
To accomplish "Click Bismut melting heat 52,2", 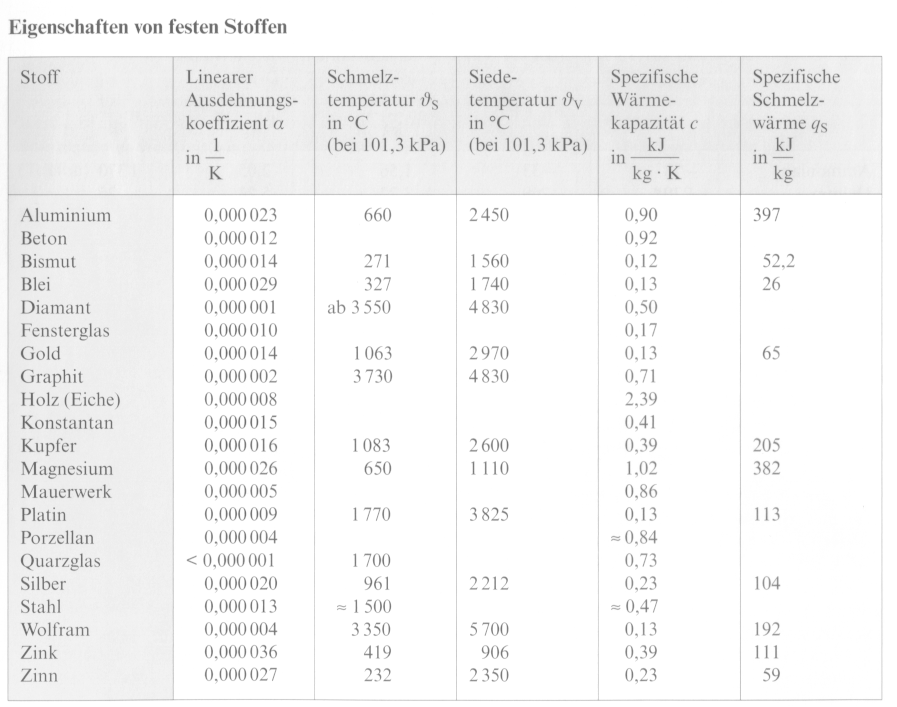I will (x=778, y=261).
